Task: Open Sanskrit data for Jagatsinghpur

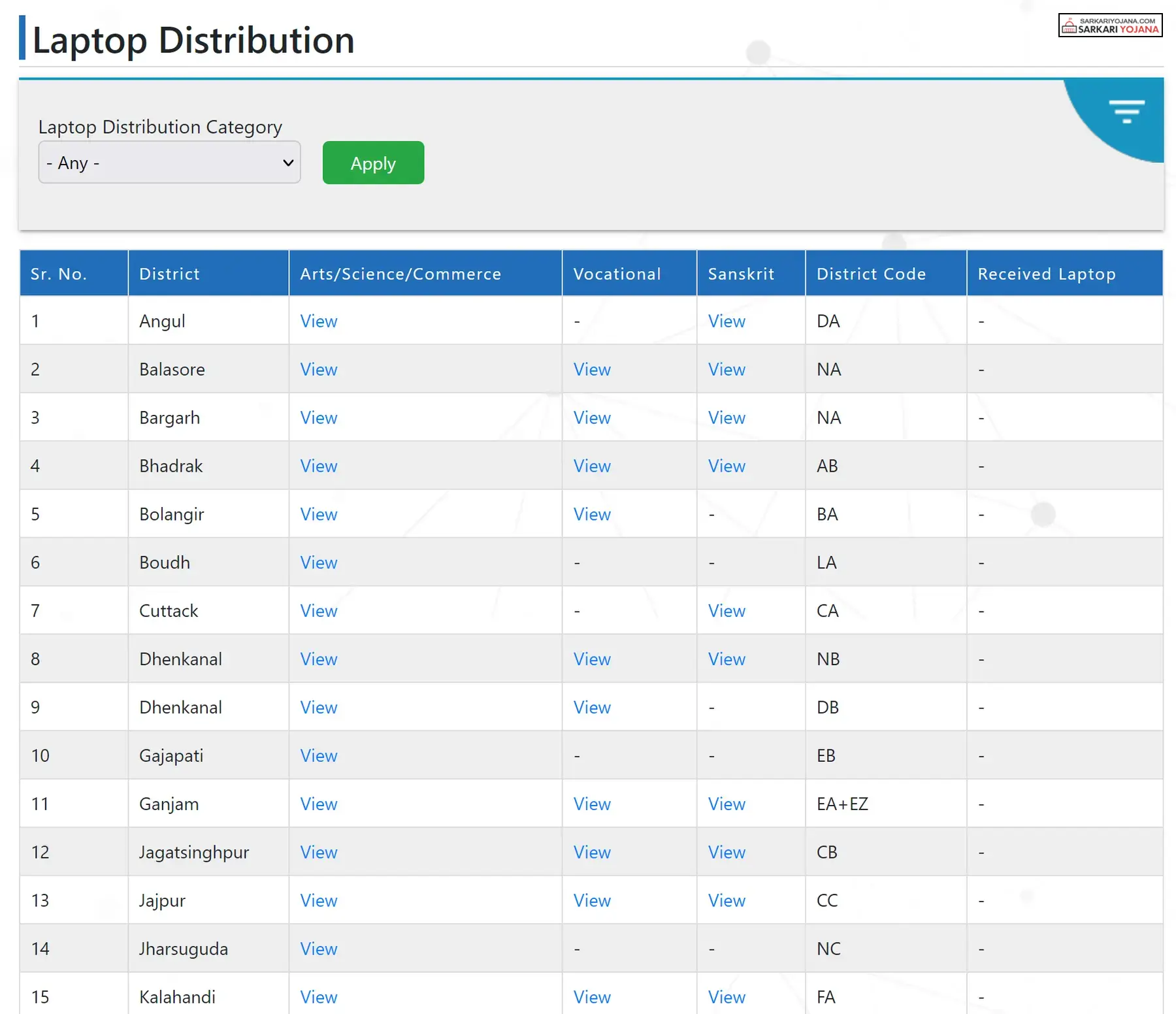Action: pyautogui.click(x=726, y=852)
